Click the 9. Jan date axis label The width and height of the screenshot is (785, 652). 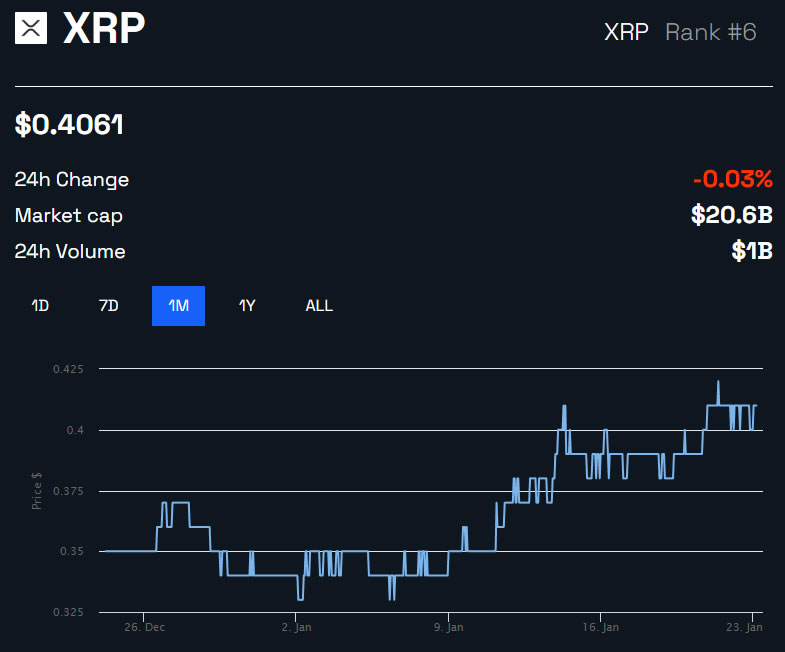point(448,628)
